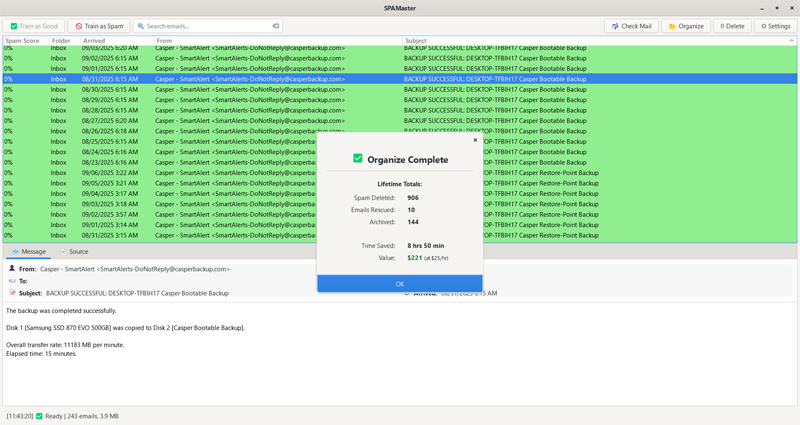Close the Organize Complete popup with the X
The height and width of the screenshot is (425, 800).
click(x=475, y=140)
